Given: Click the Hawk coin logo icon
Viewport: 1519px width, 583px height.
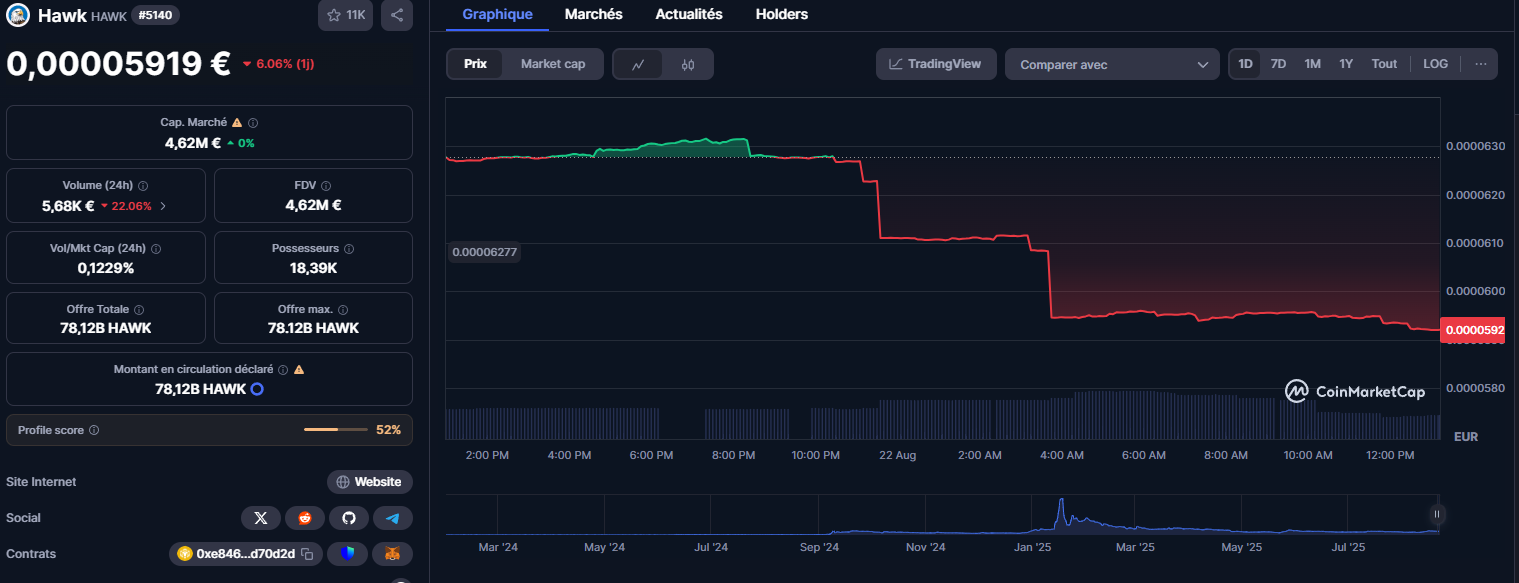Looking at the screenshot, I should point(18,15).
